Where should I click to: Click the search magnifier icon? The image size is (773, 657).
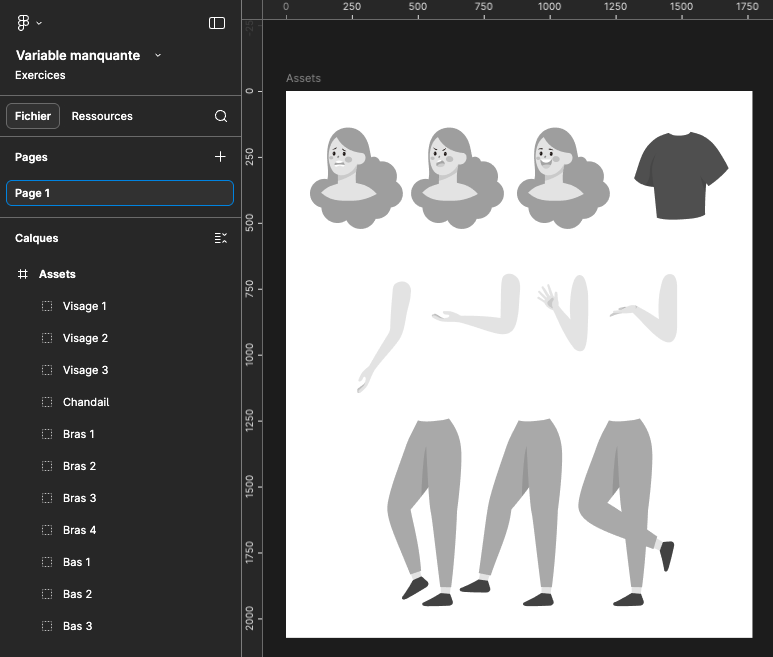221,116
